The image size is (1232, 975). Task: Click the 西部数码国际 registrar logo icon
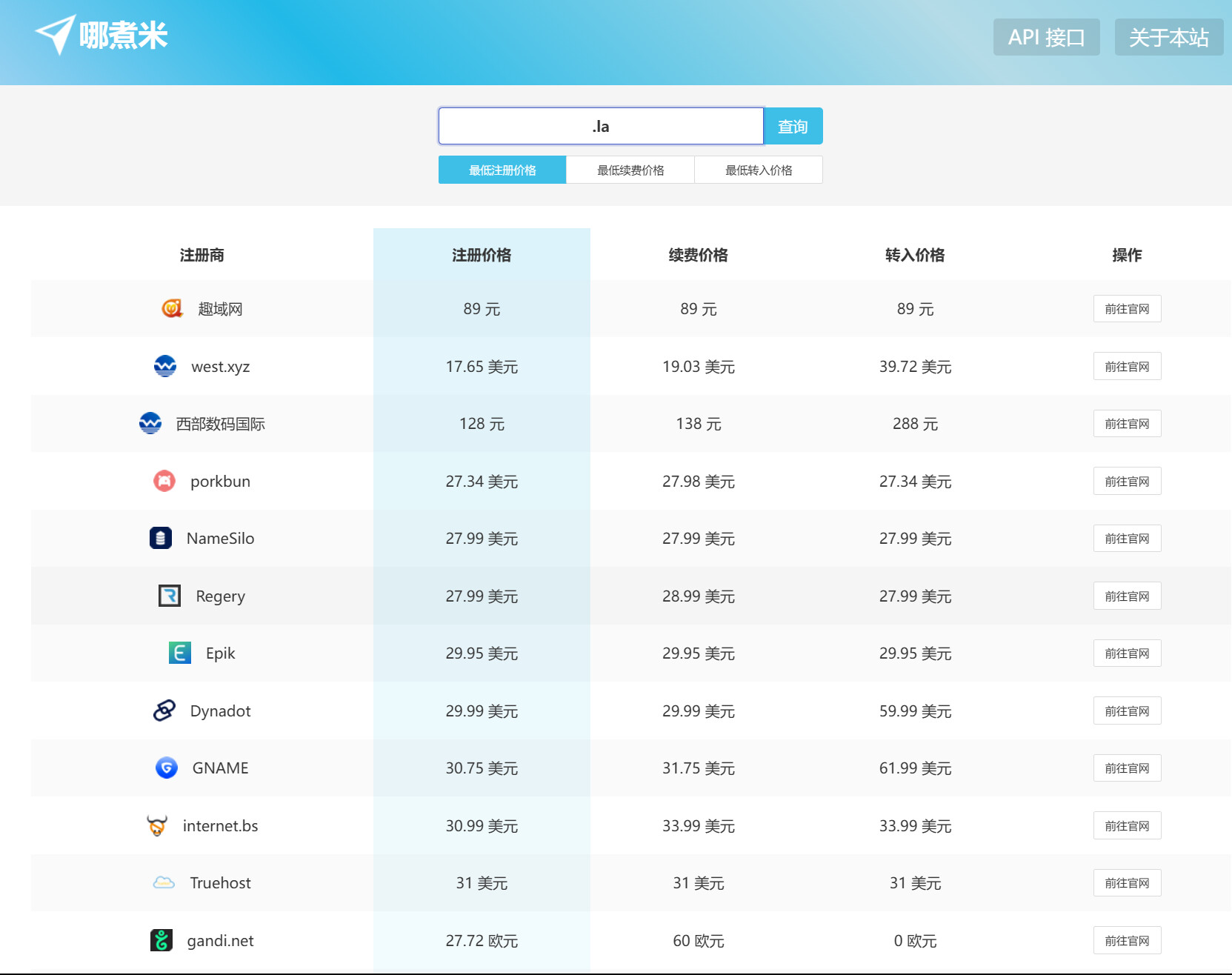click(150, 423)
